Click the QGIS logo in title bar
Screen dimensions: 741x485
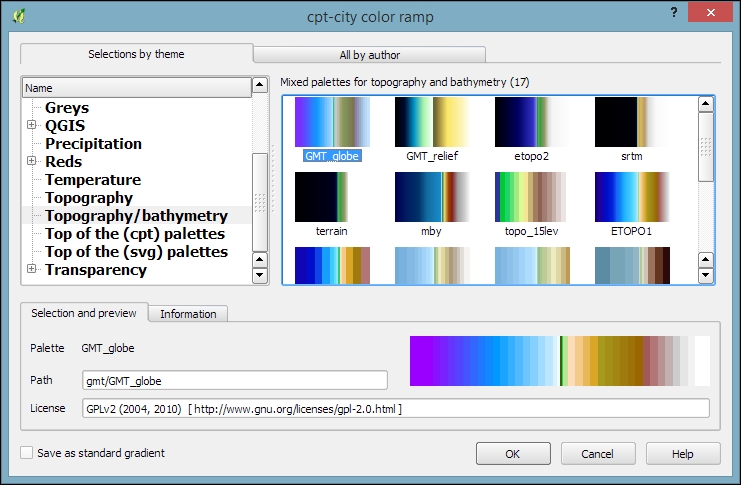18,16
